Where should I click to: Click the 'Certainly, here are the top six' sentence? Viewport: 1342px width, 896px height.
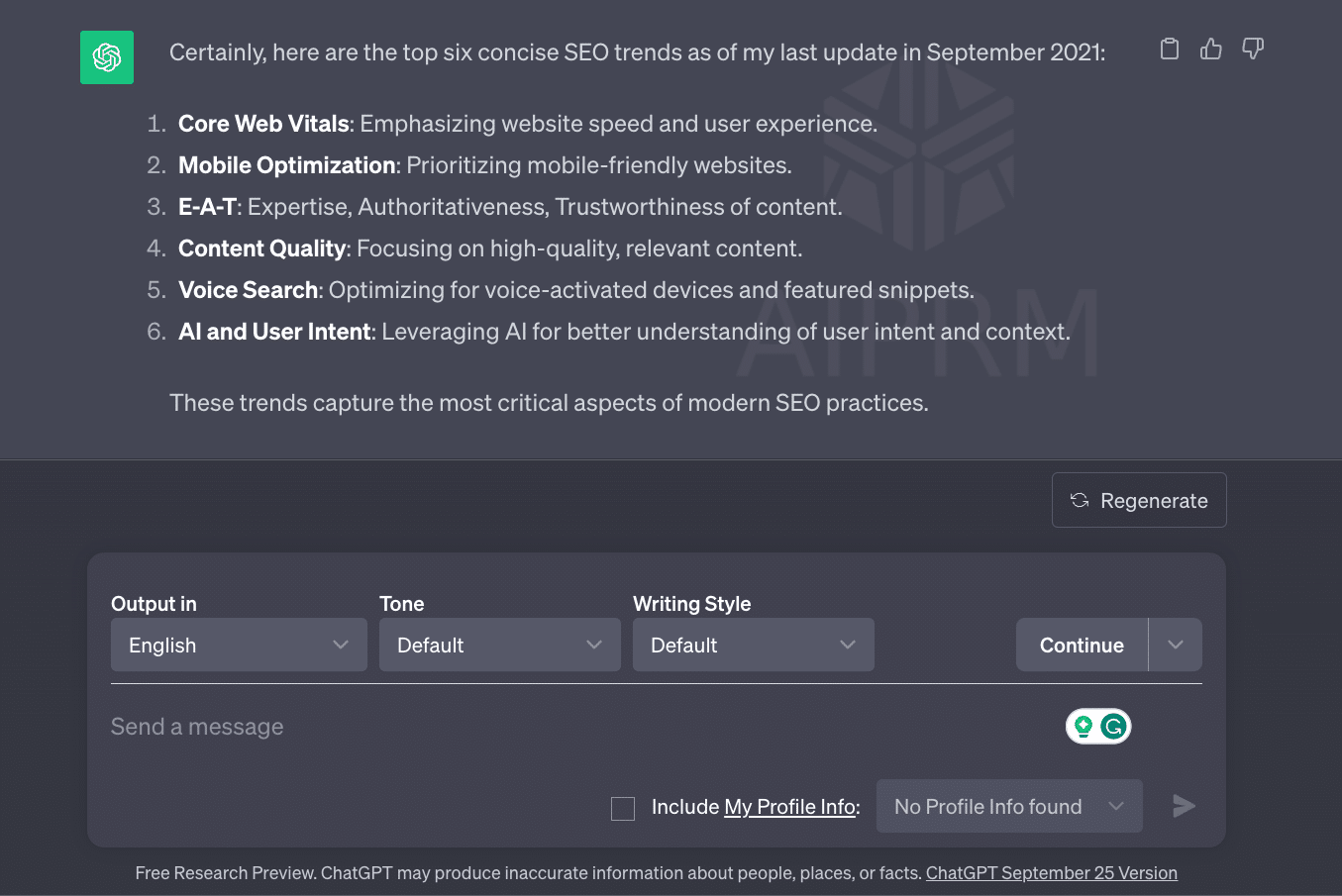pos(637,52)
